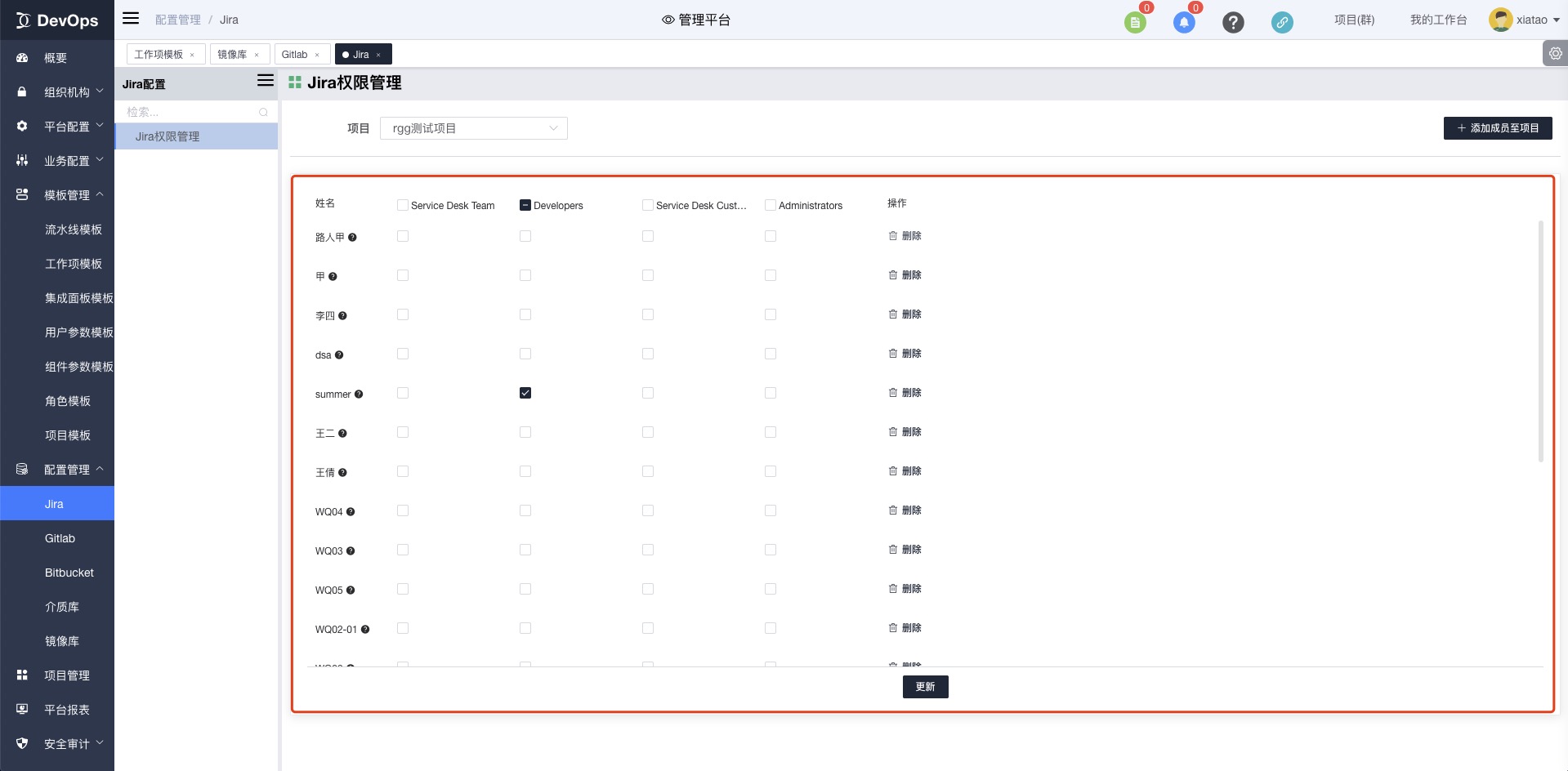Open the help question mark icon
The width and height of the screenshot is (1568, 771).
click(1233, 22)
